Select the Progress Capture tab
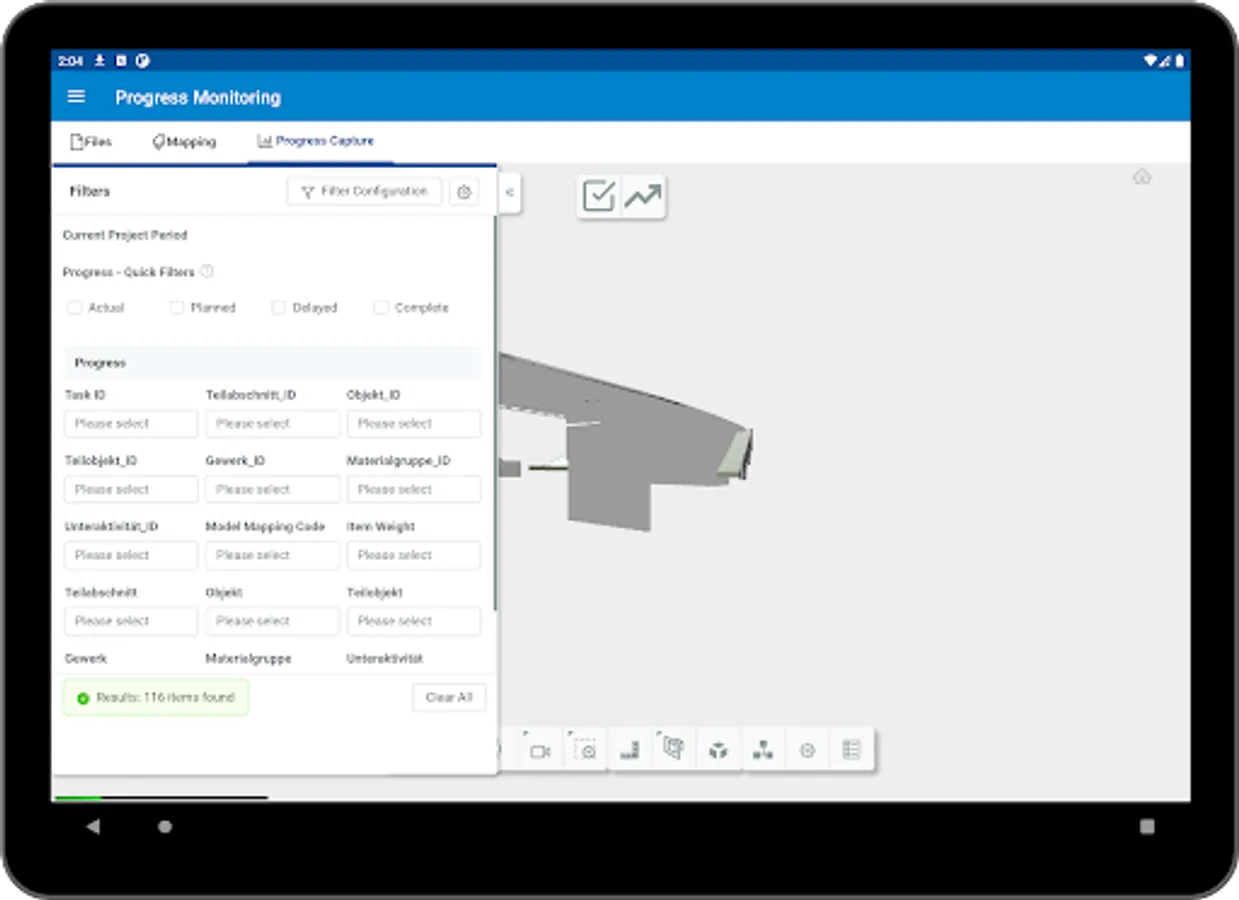Screen dimensions: 1239x900 point(316,141)
